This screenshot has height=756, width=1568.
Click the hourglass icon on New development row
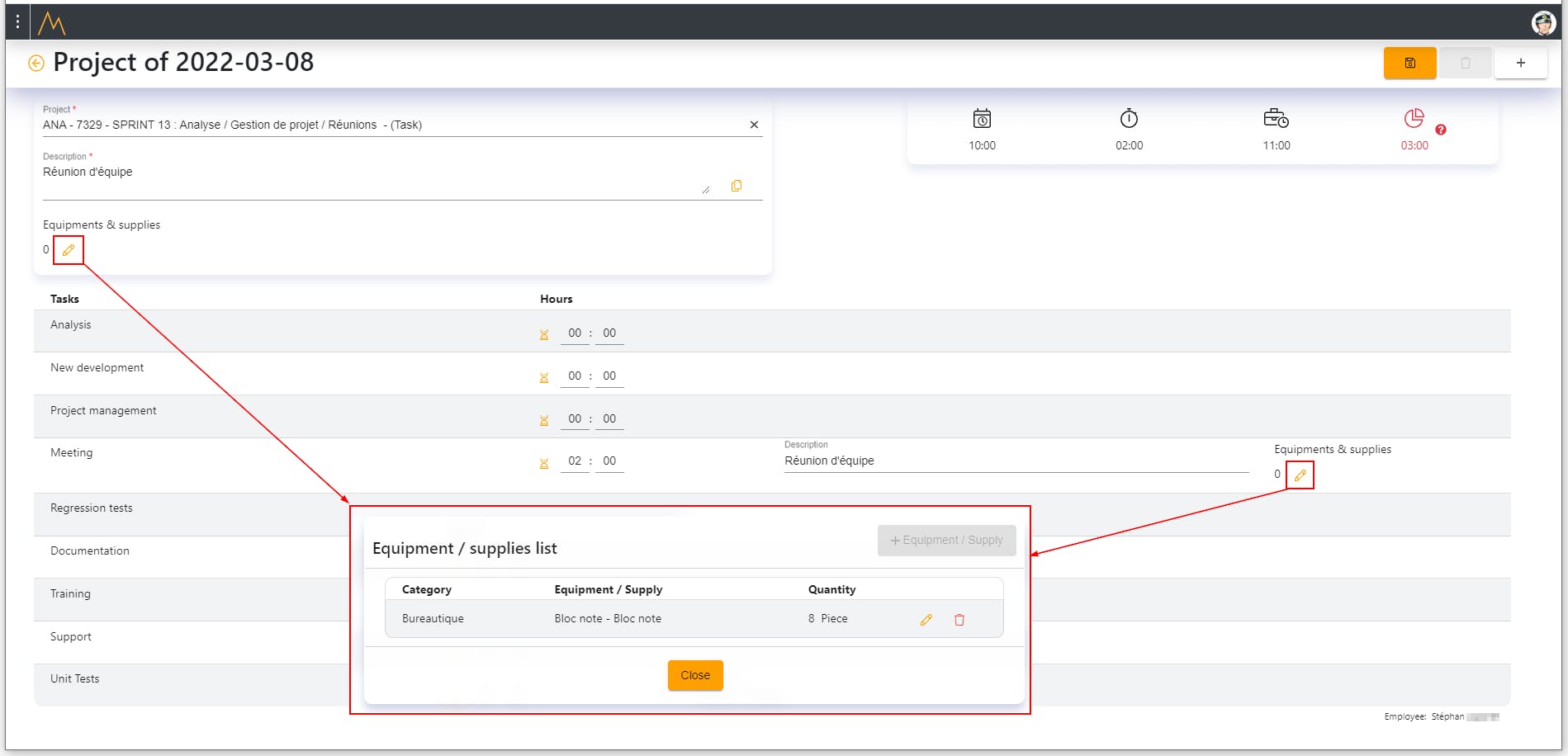click(x=544, y=378)
